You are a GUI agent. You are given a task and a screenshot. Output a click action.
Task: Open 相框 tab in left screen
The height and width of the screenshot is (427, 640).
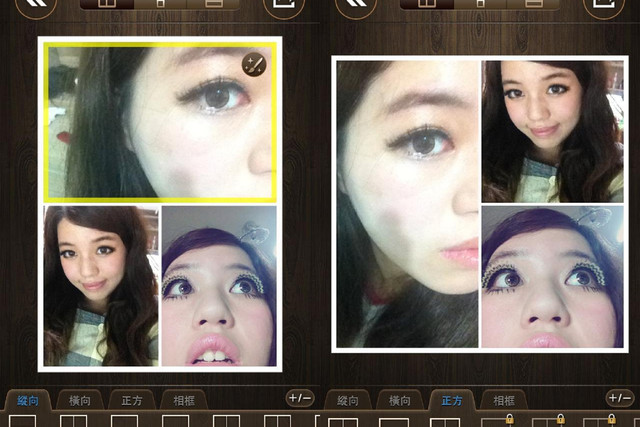click(184, 400)
